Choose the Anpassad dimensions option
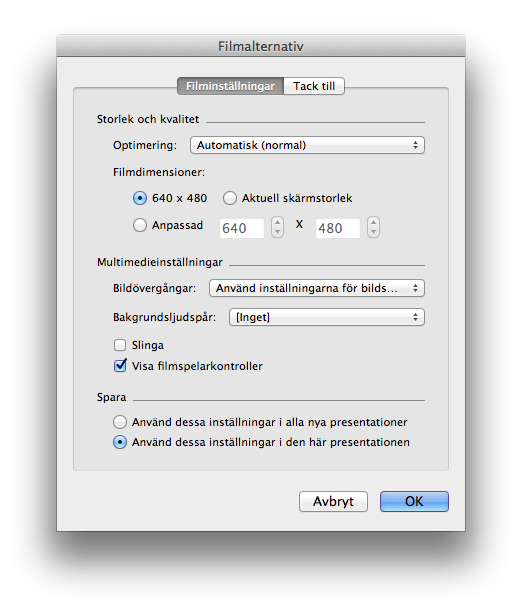The width and height of the screenshot is (522, 610). [x=140, y=225]
